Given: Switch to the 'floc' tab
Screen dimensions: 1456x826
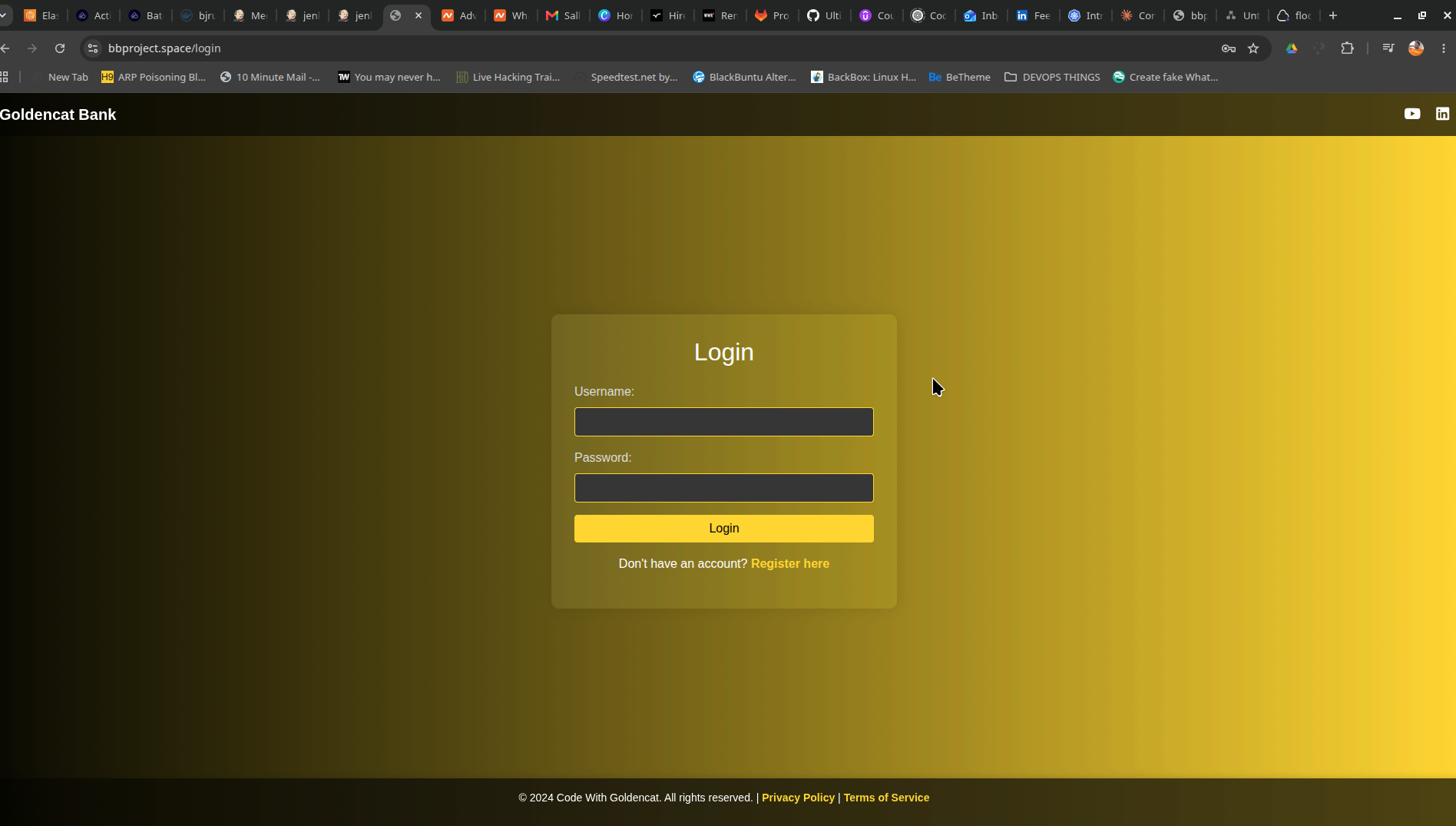Looking at the screenshot, I should (x=1295, y=15).
